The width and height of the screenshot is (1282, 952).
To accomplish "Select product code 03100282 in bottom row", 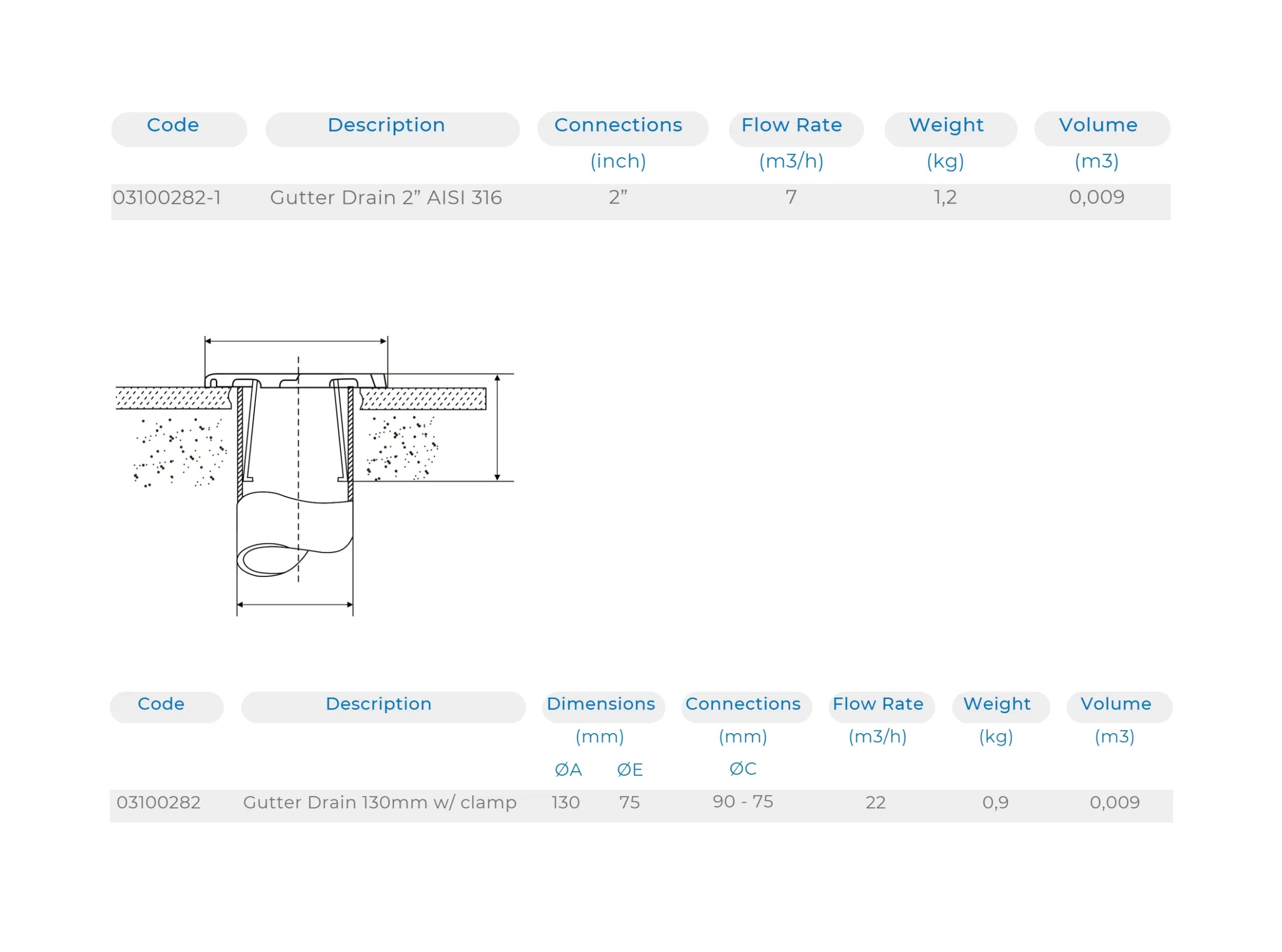I will (158, 802).
